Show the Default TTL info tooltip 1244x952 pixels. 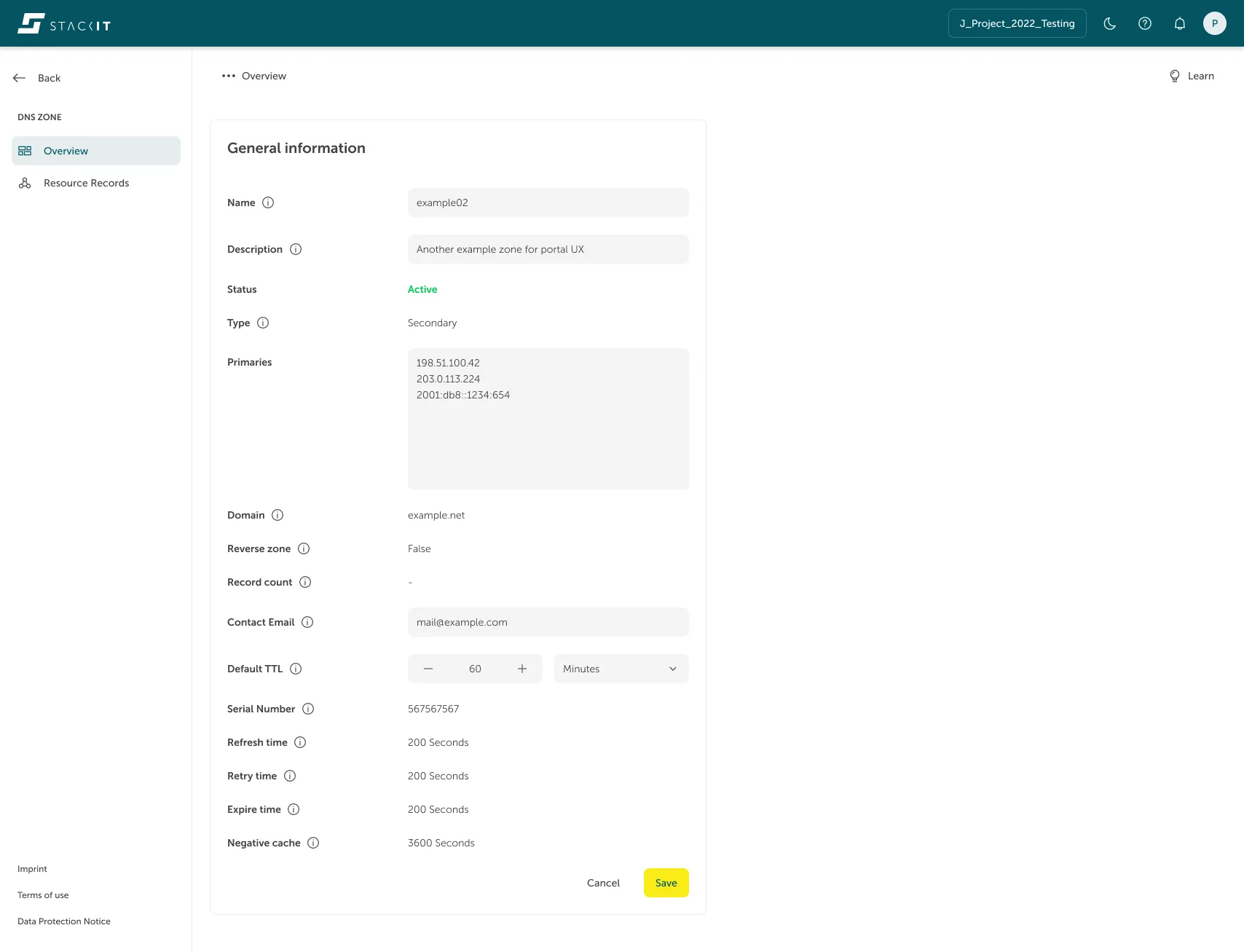pyautogui.click(x=295, y=669)
